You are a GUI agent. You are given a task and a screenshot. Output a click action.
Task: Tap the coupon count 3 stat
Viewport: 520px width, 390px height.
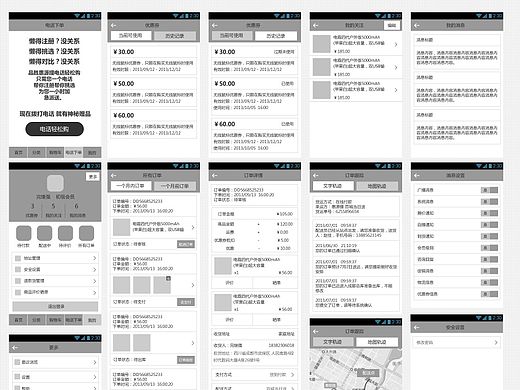(x=32, y=210)
